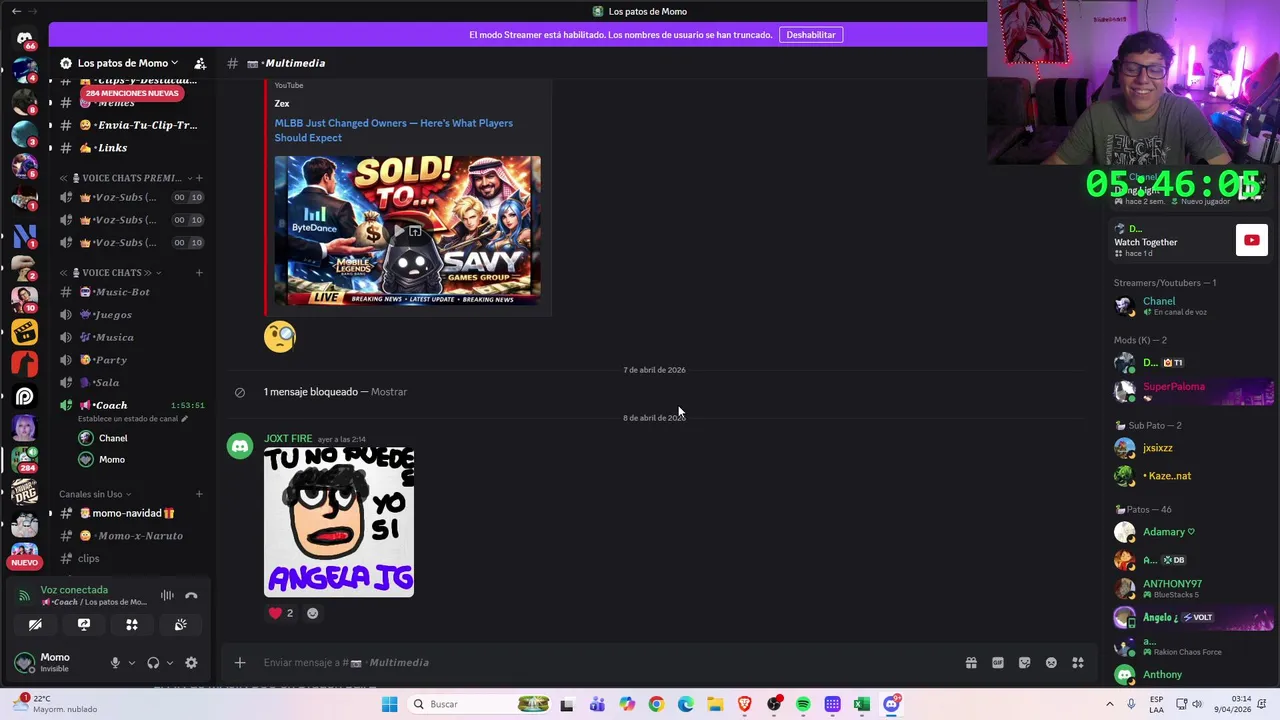The height and width of the screenshot is (720, 1280).
Task: Open Discord direct messages home icon
Action: (24, 38)
